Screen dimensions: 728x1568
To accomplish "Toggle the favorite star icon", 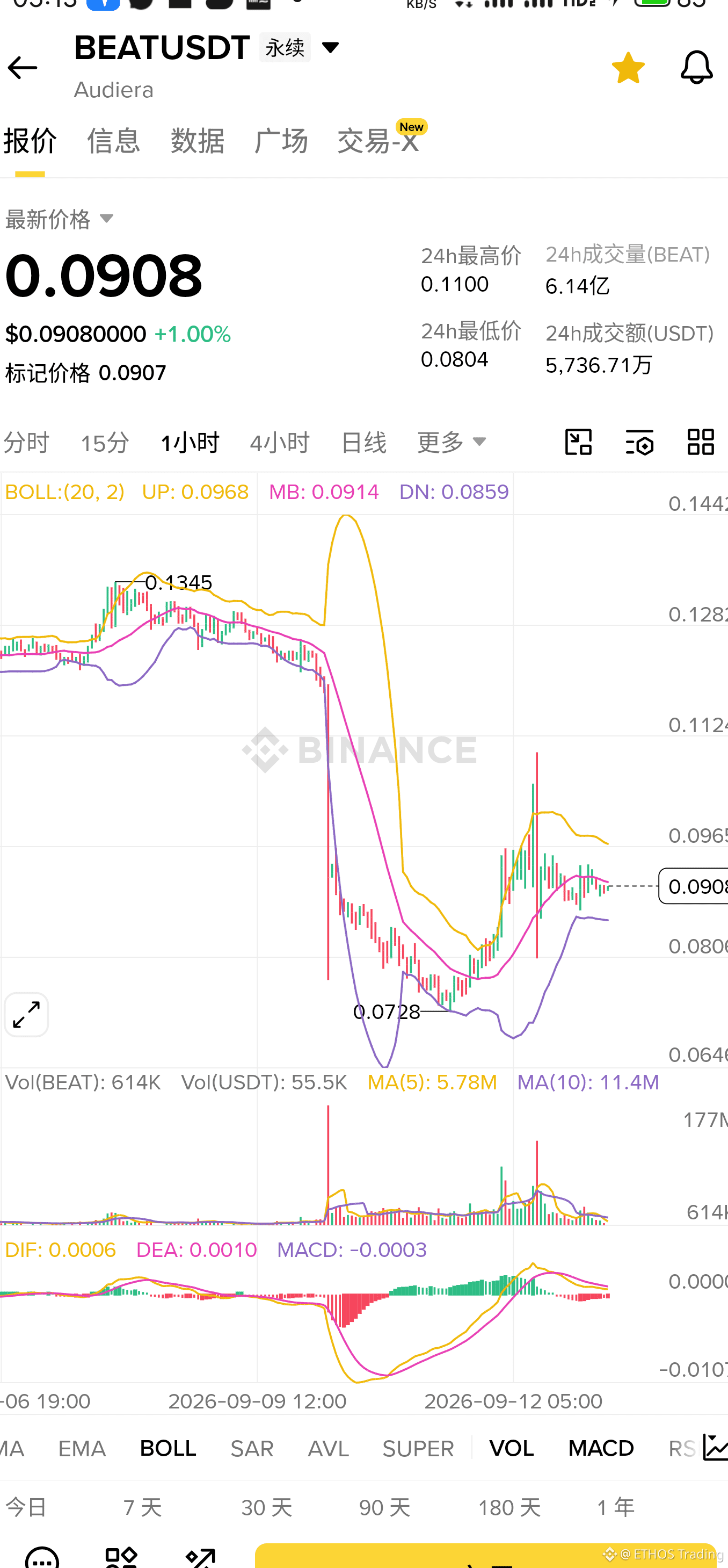I will tap(628, 67).
